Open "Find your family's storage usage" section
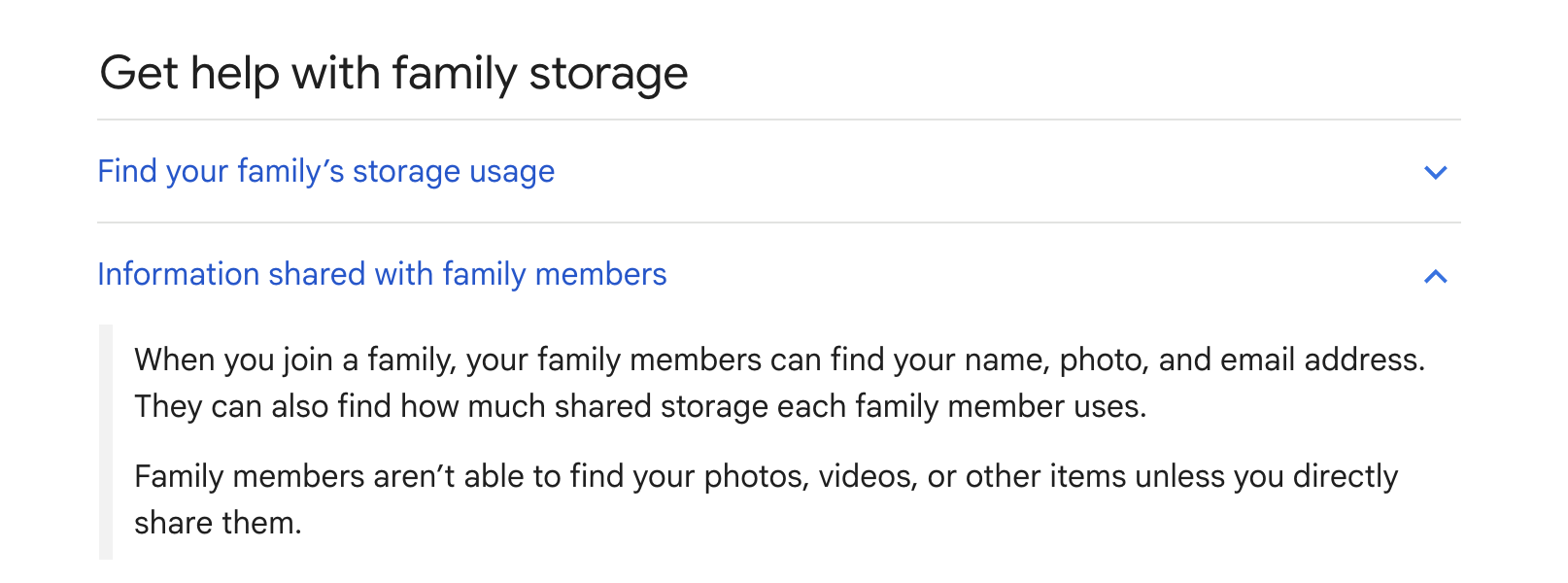The width and height of the screenshot is (1568, 583). [x=326, y=172]
